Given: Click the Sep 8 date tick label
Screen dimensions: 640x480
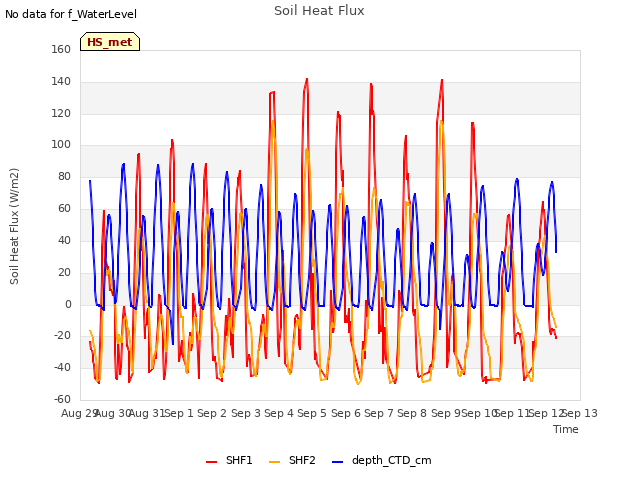Looking at the screenshot, I should (412, 413).
